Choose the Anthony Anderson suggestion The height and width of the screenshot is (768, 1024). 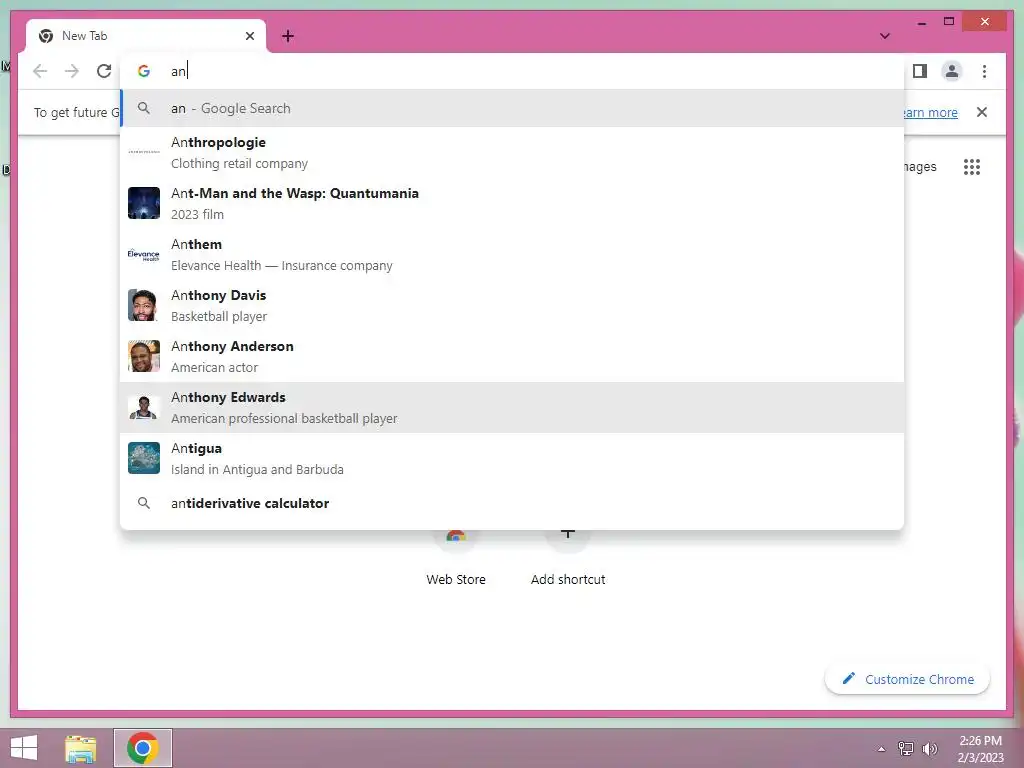click(x=512, y=356)
